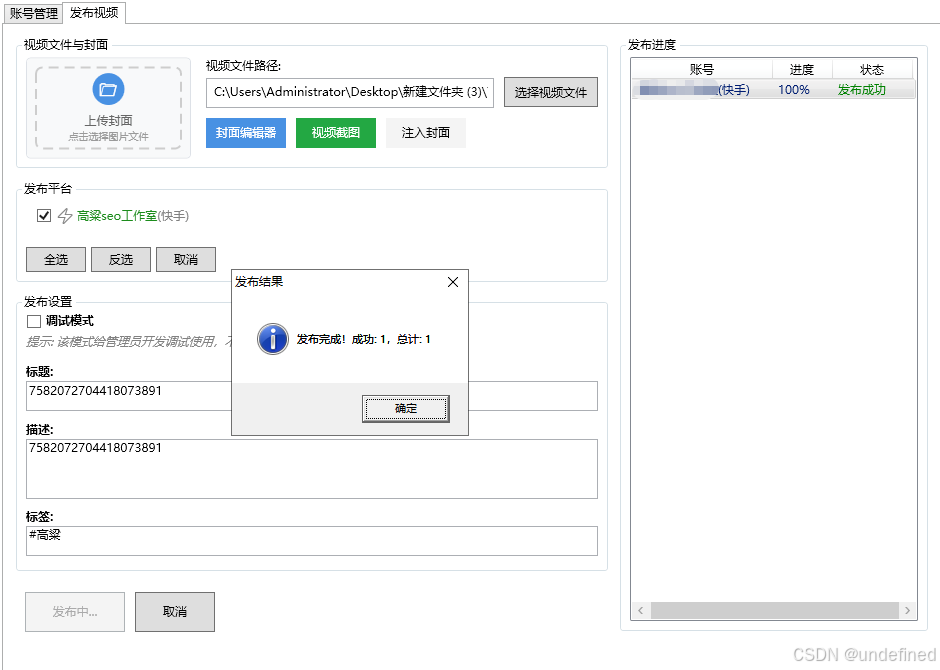The width and height of the screenshot is (940, 670).
Task: Click 反选 to invert account selection
Action: (x=120, y=259)
